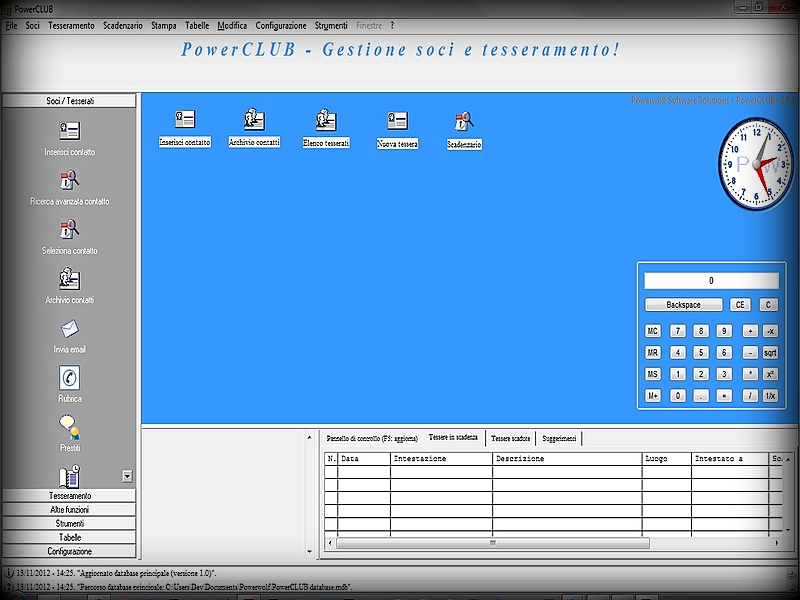The height and width of the screenshot is (600, 800).
Task: Click the Data column header
Action: (x=364, y=459)
